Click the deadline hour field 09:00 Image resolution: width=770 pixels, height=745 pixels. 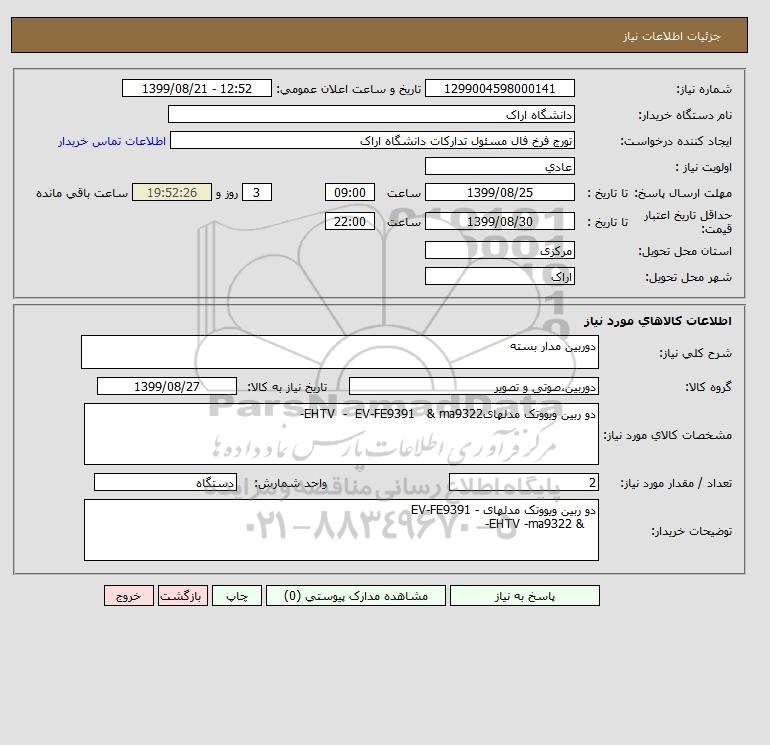[350, 193]
